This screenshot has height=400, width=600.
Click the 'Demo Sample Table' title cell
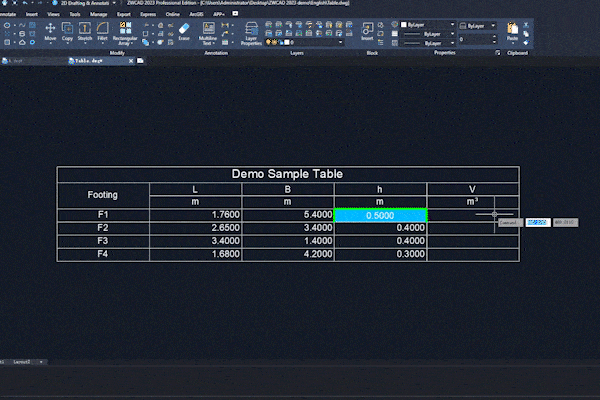pos(288,174)
